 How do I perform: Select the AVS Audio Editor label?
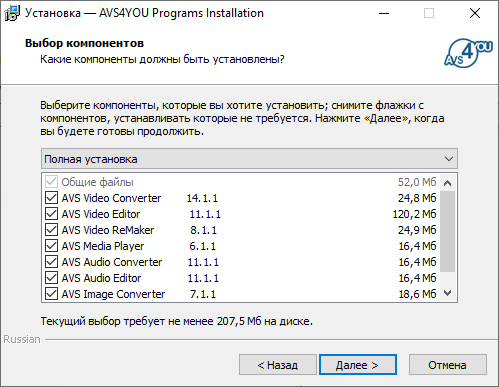coord(101,278)
